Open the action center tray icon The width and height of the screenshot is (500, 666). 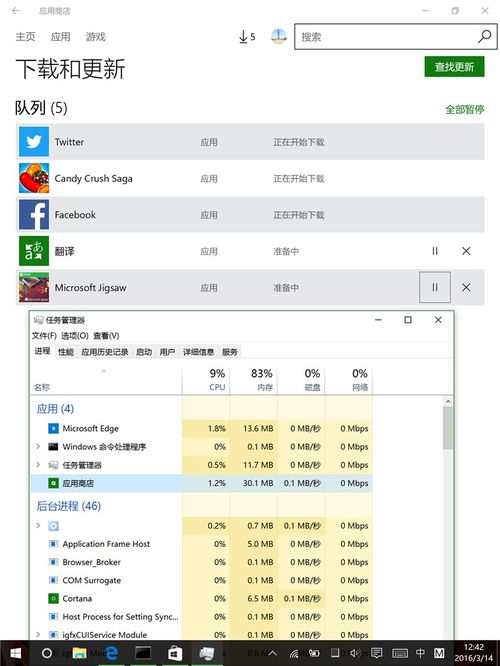377,653
